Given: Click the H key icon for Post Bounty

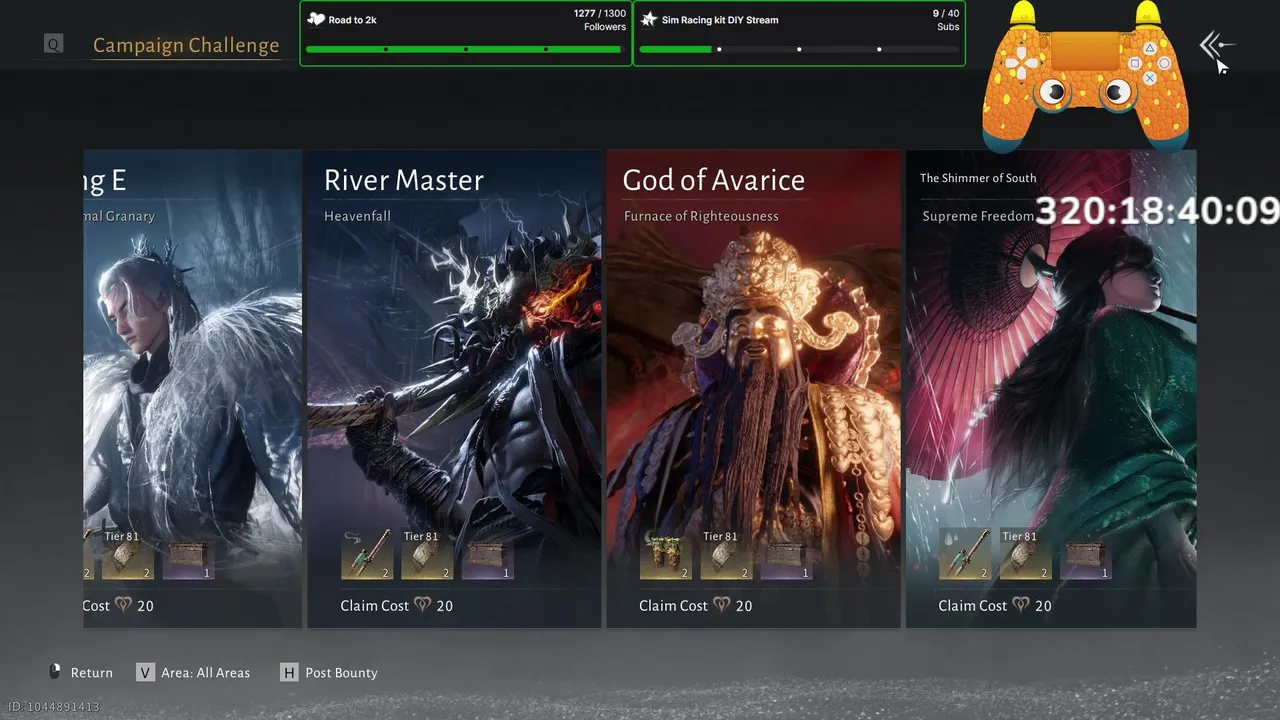Looking at the screenshot, I should pyautogui.click(x=289, y=672).
